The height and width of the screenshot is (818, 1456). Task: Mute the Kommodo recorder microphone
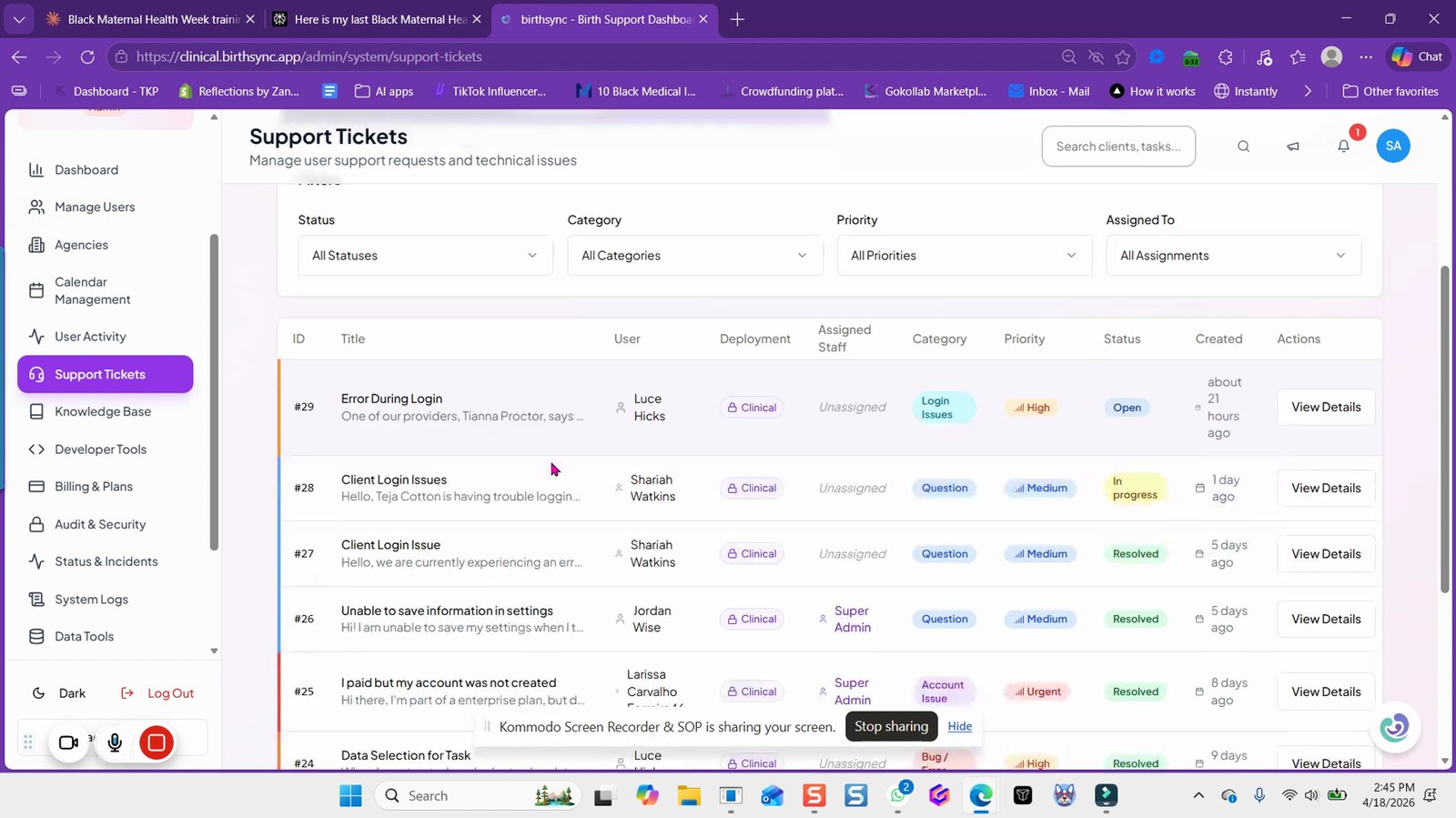pyautogui.click(x=115, y=742)
